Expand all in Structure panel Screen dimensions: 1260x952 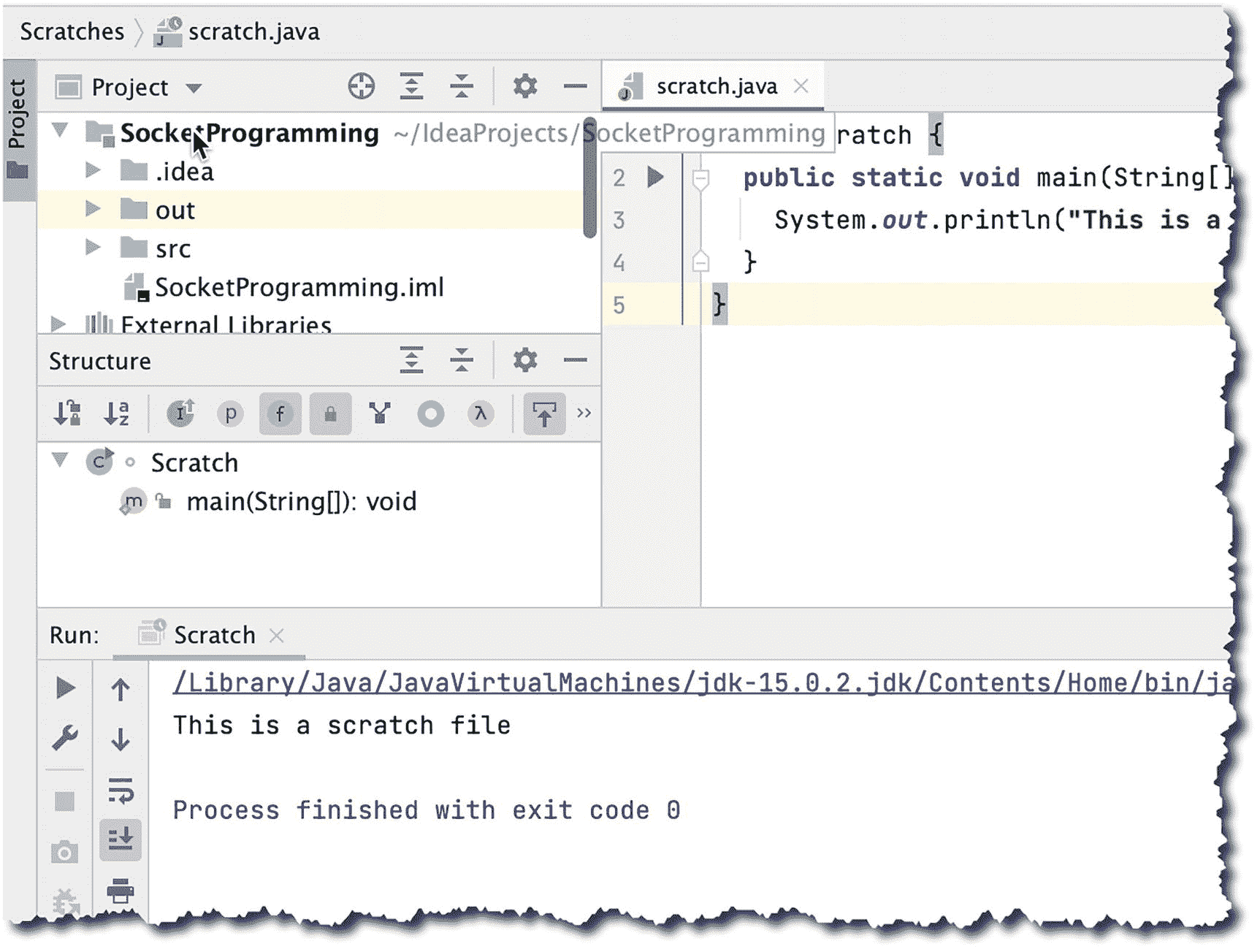412,360
